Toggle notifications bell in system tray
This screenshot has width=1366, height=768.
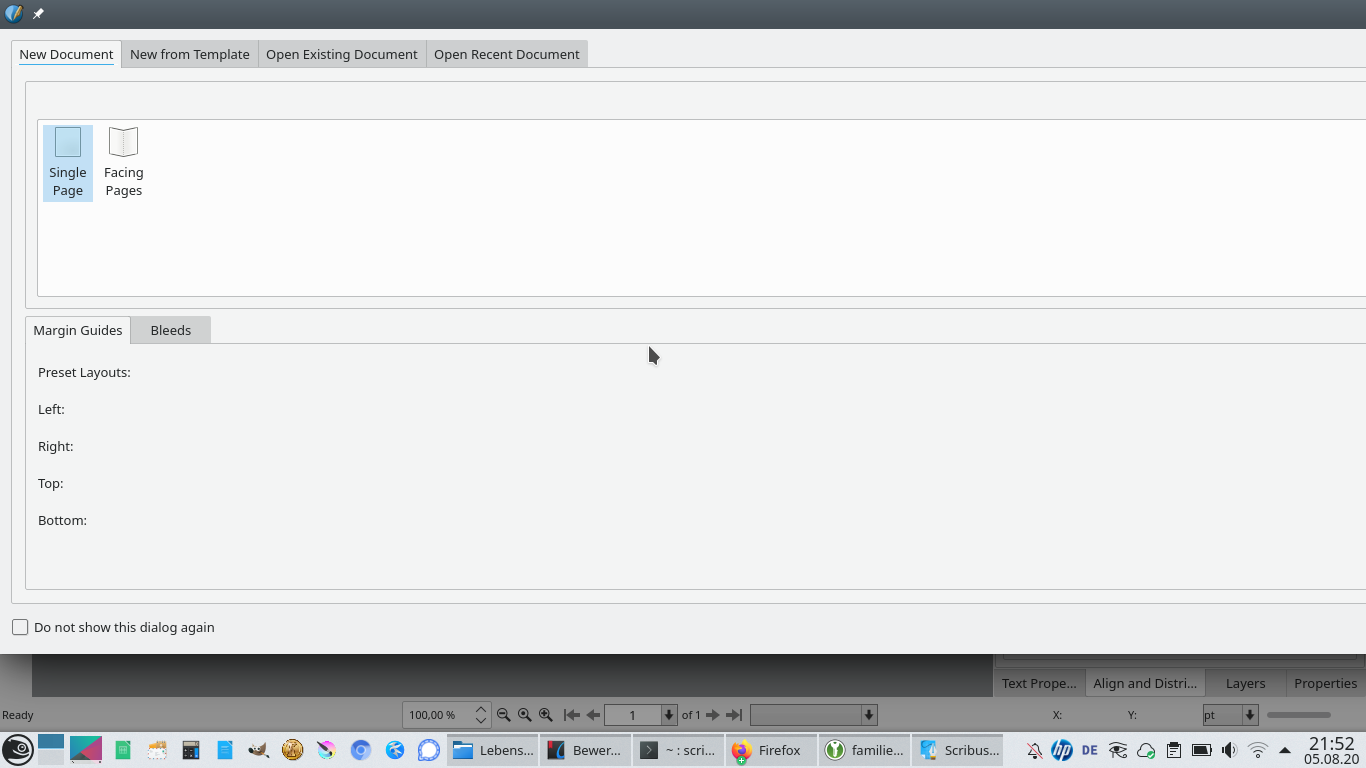coord(1034,750)
